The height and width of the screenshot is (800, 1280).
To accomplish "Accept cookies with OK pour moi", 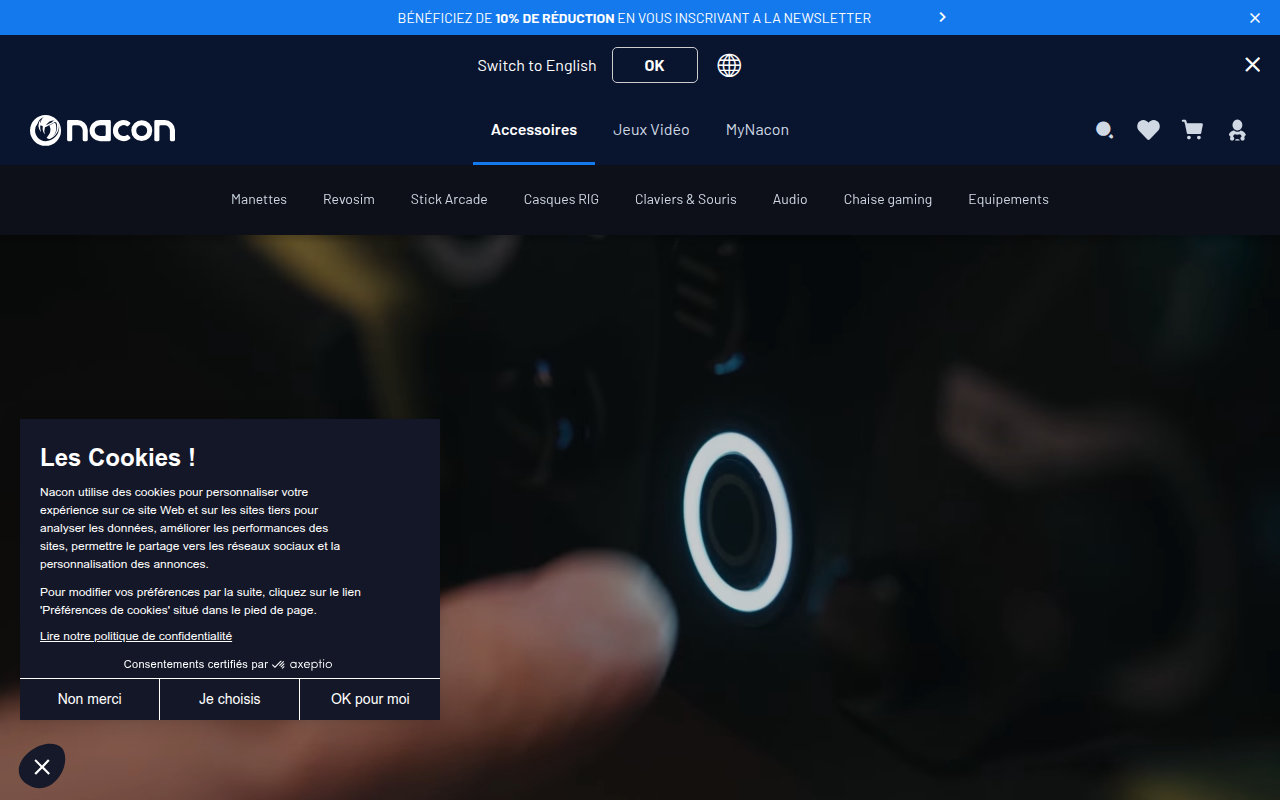I will pos(370,699).
